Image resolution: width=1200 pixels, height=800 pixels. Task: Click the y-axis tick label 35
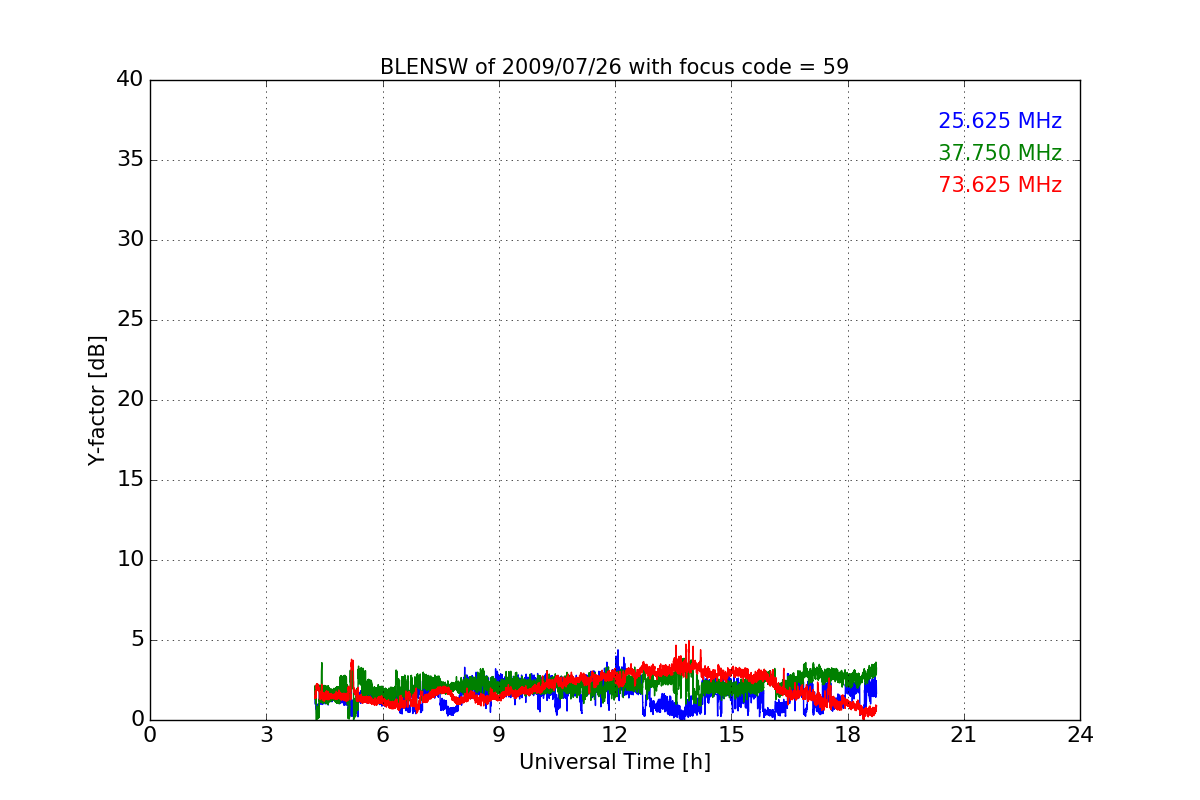tap(130, 160)
